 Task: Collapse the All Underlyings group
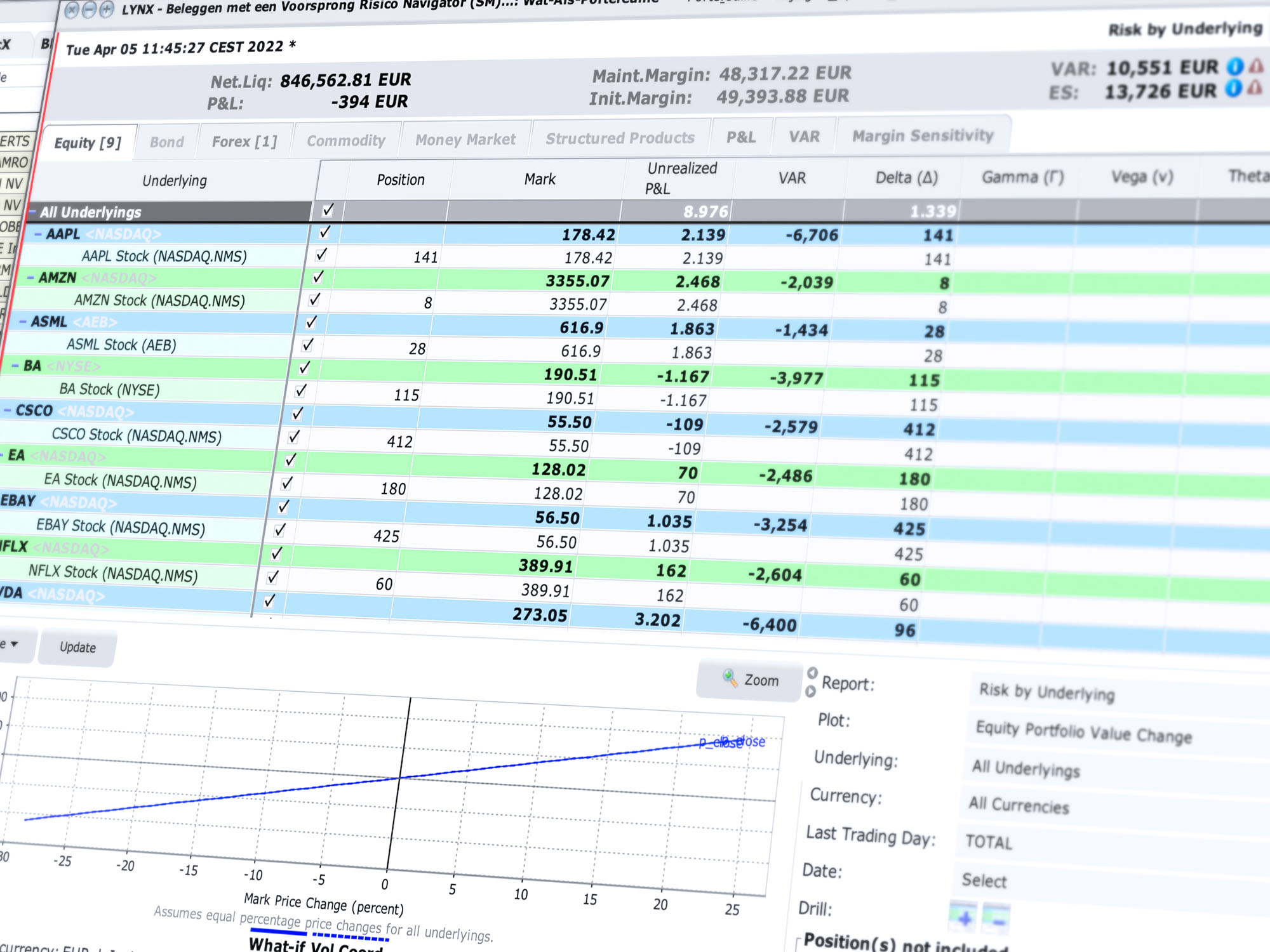click(32, 211)
